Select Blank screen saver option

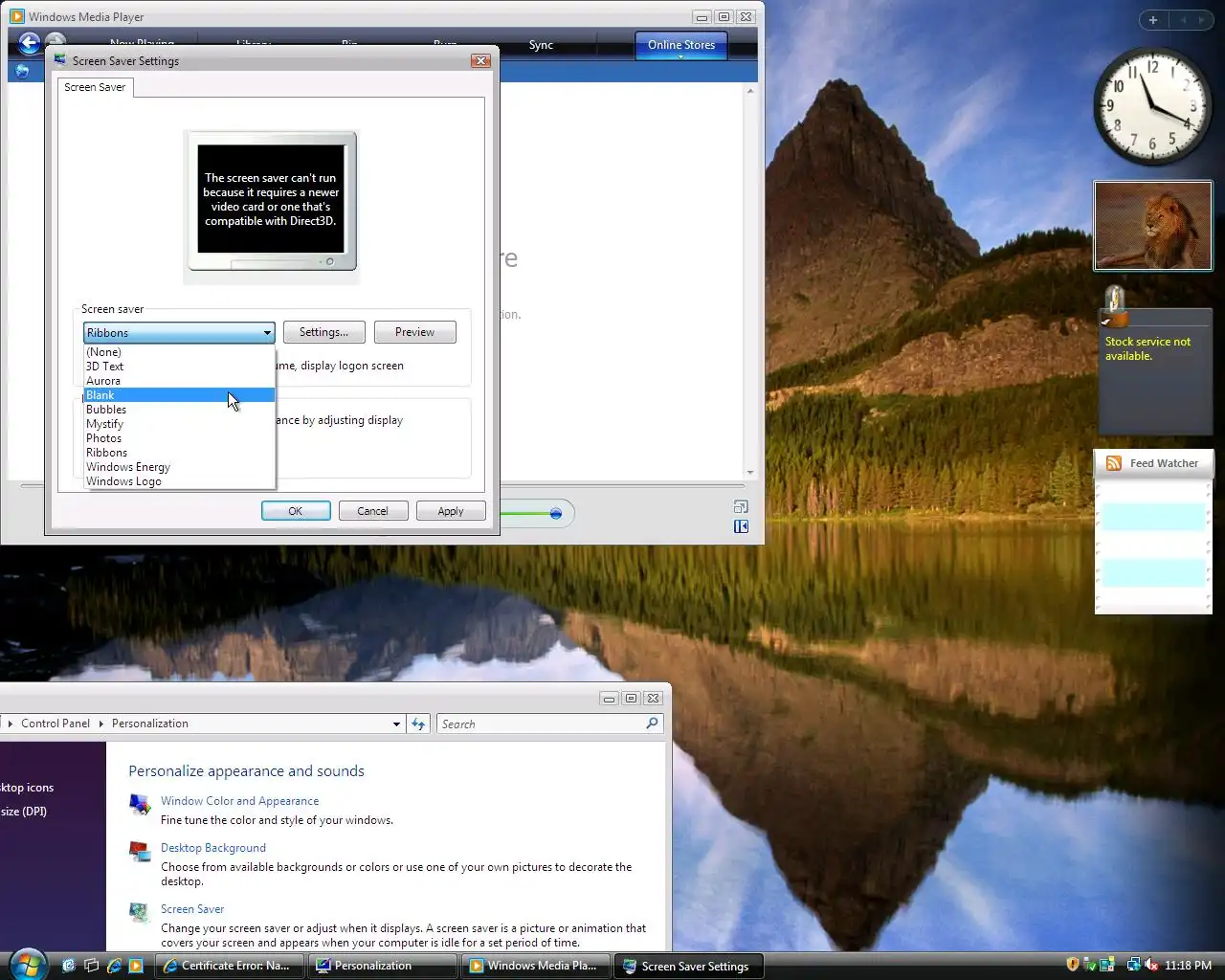point(179,395)
